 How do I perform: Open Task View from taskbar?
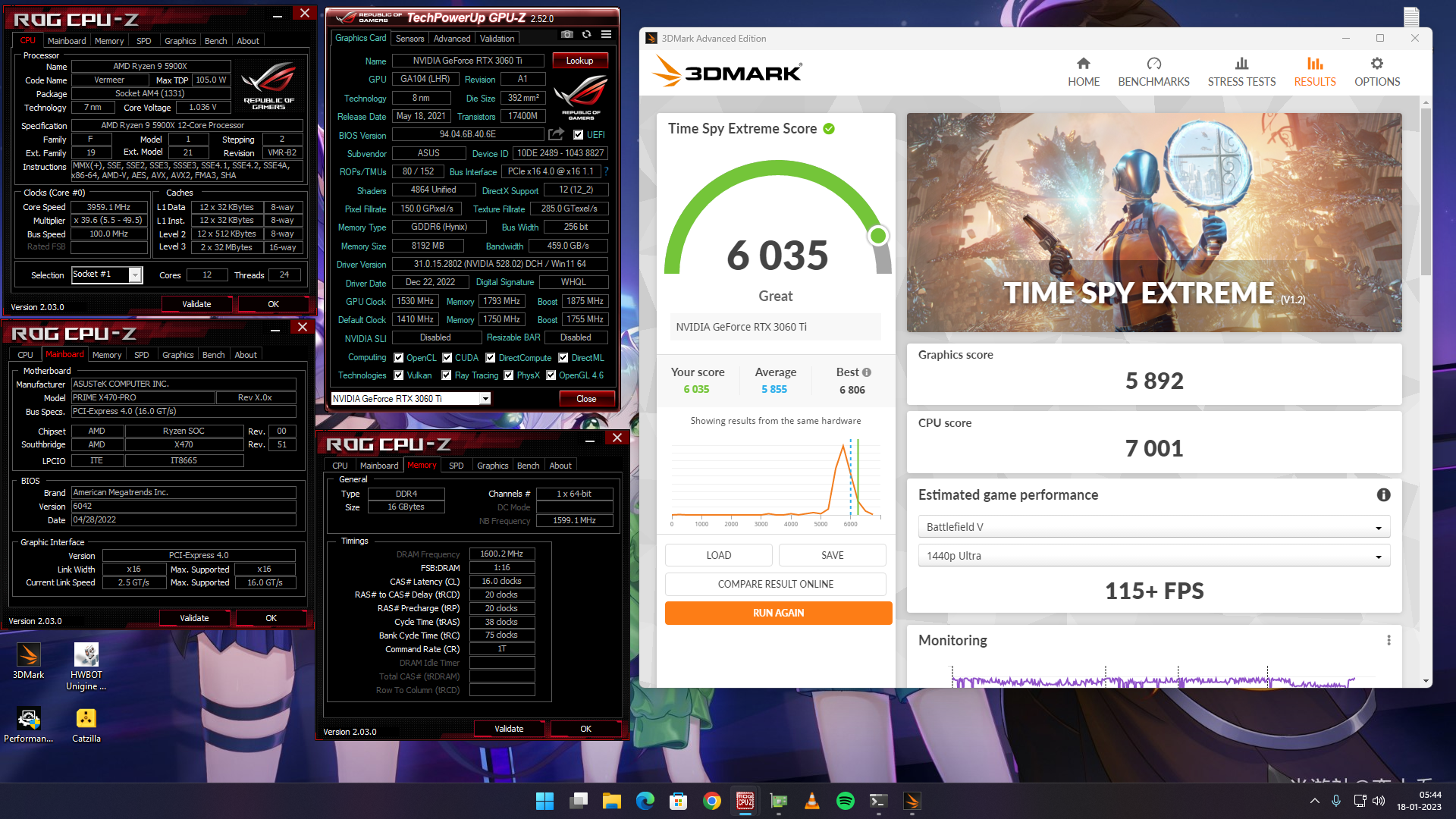578,801
